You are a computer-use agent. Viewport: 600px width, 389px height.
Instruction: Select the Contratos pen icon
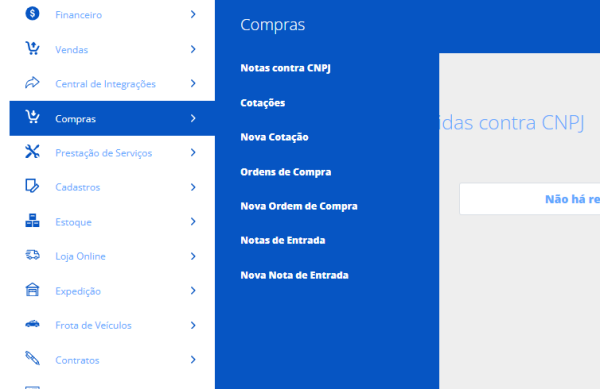33,358
